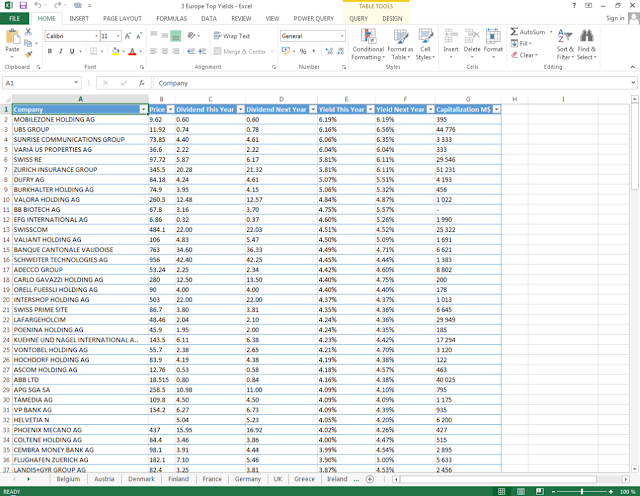This screenshot has width=640, height=496.
Task: Click the Insert Function fx icon
Action: tap(142, 83)
